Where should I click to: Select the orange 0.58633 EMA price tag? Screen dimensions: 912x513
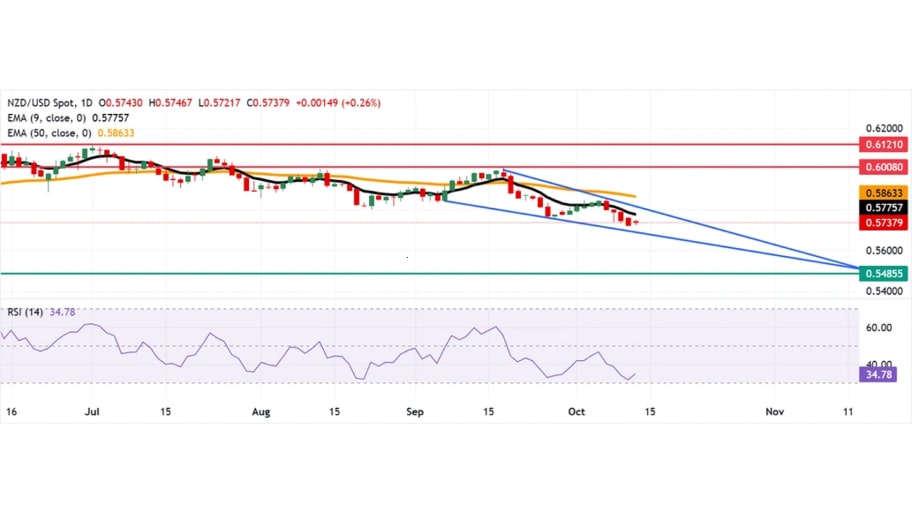point(882,190)
